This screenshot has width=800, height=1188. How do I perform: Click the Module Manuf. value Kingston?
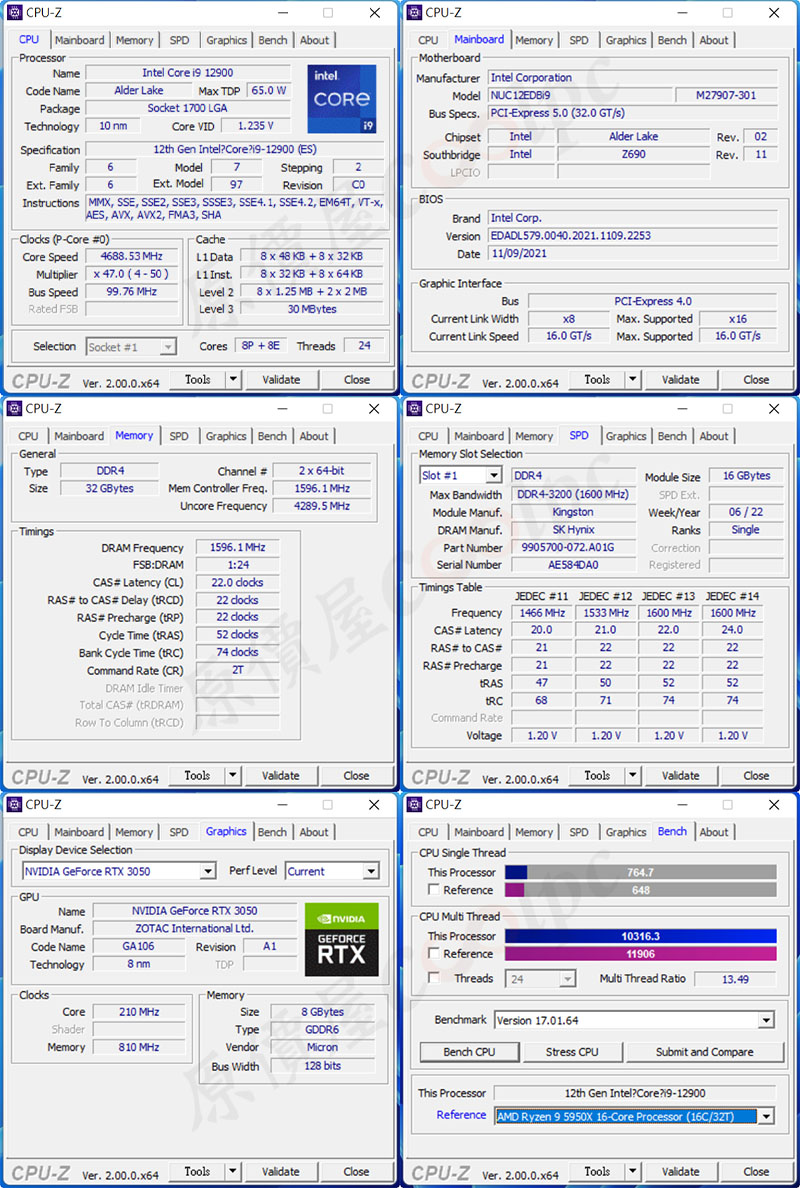coord(573,512)
